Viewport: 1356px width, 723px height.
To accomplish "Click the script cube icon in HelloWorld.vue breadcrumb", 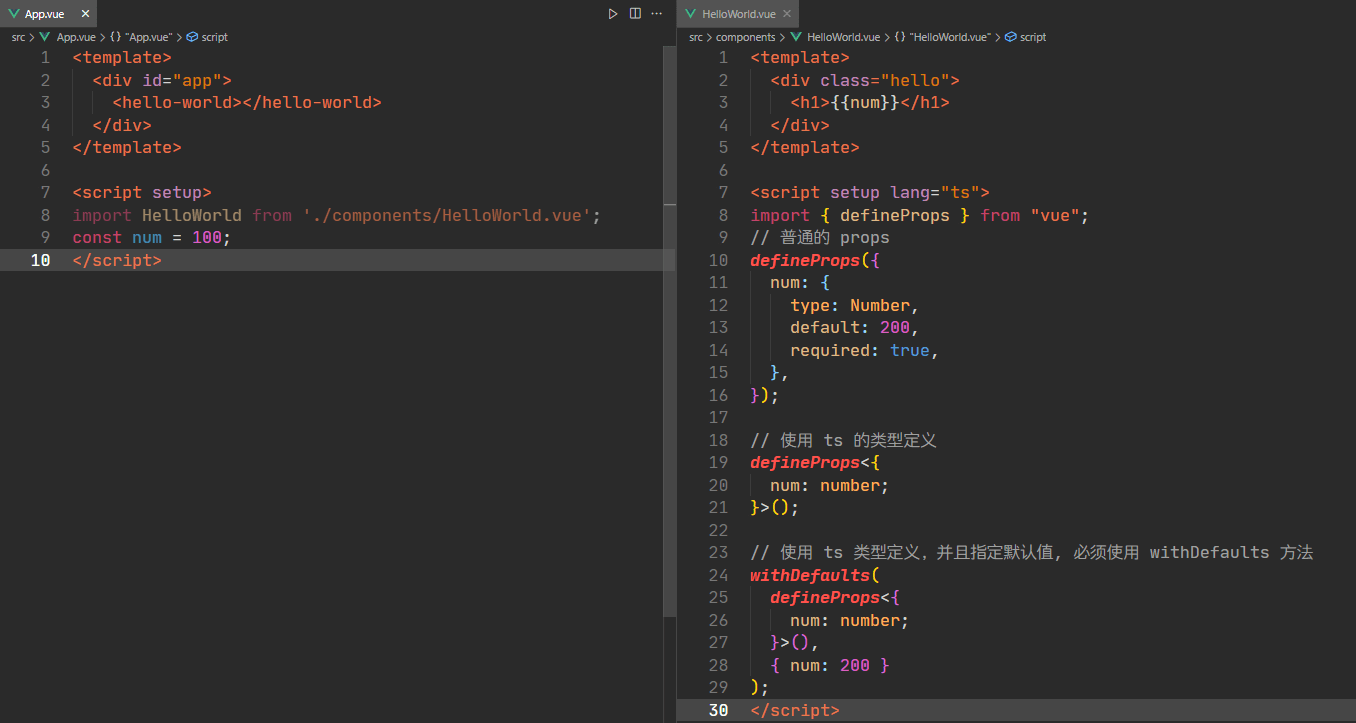I will [x=1011, y=37].
